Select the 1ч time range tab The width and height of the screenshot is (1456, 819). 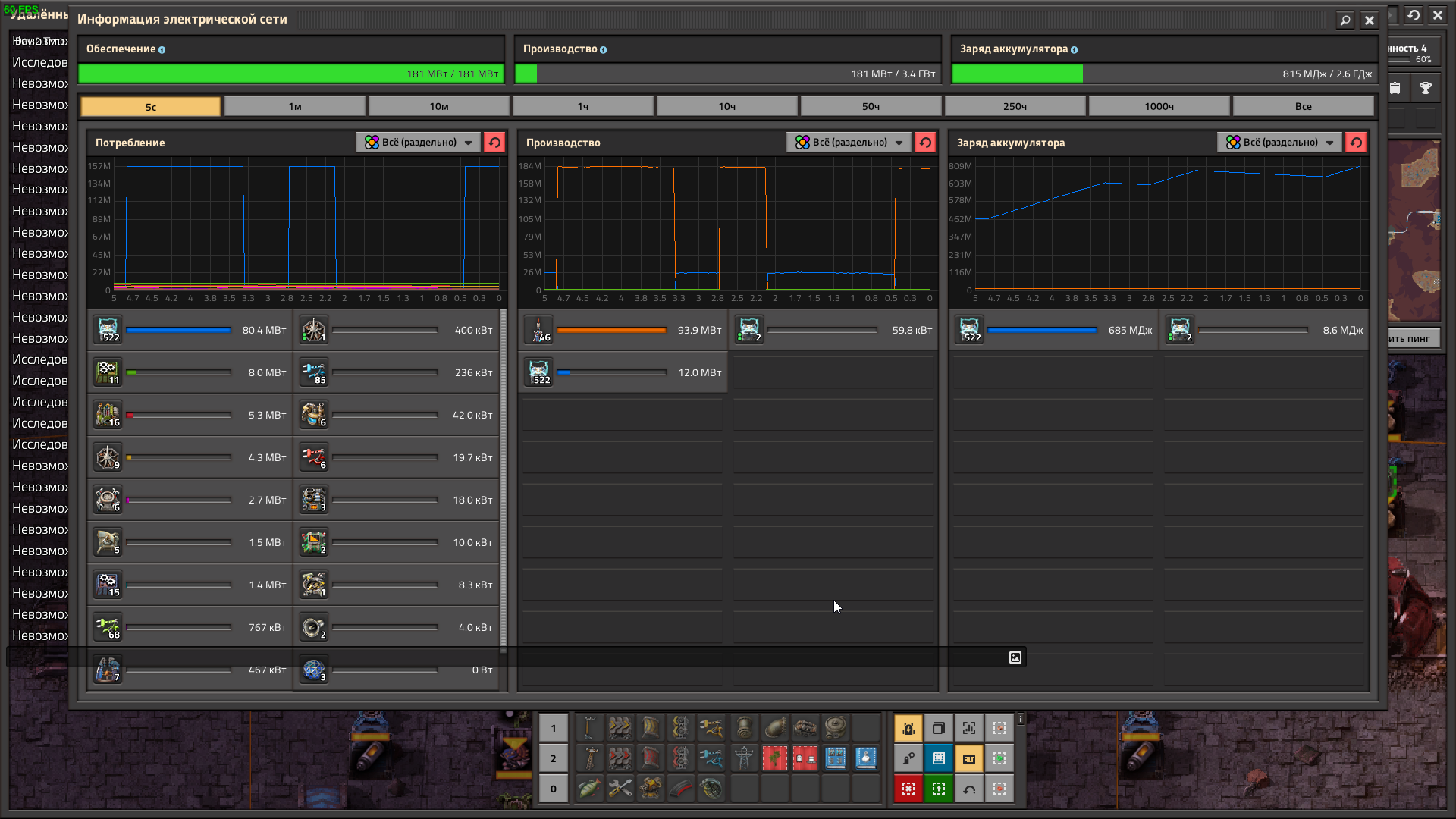(x=583, y=106)
